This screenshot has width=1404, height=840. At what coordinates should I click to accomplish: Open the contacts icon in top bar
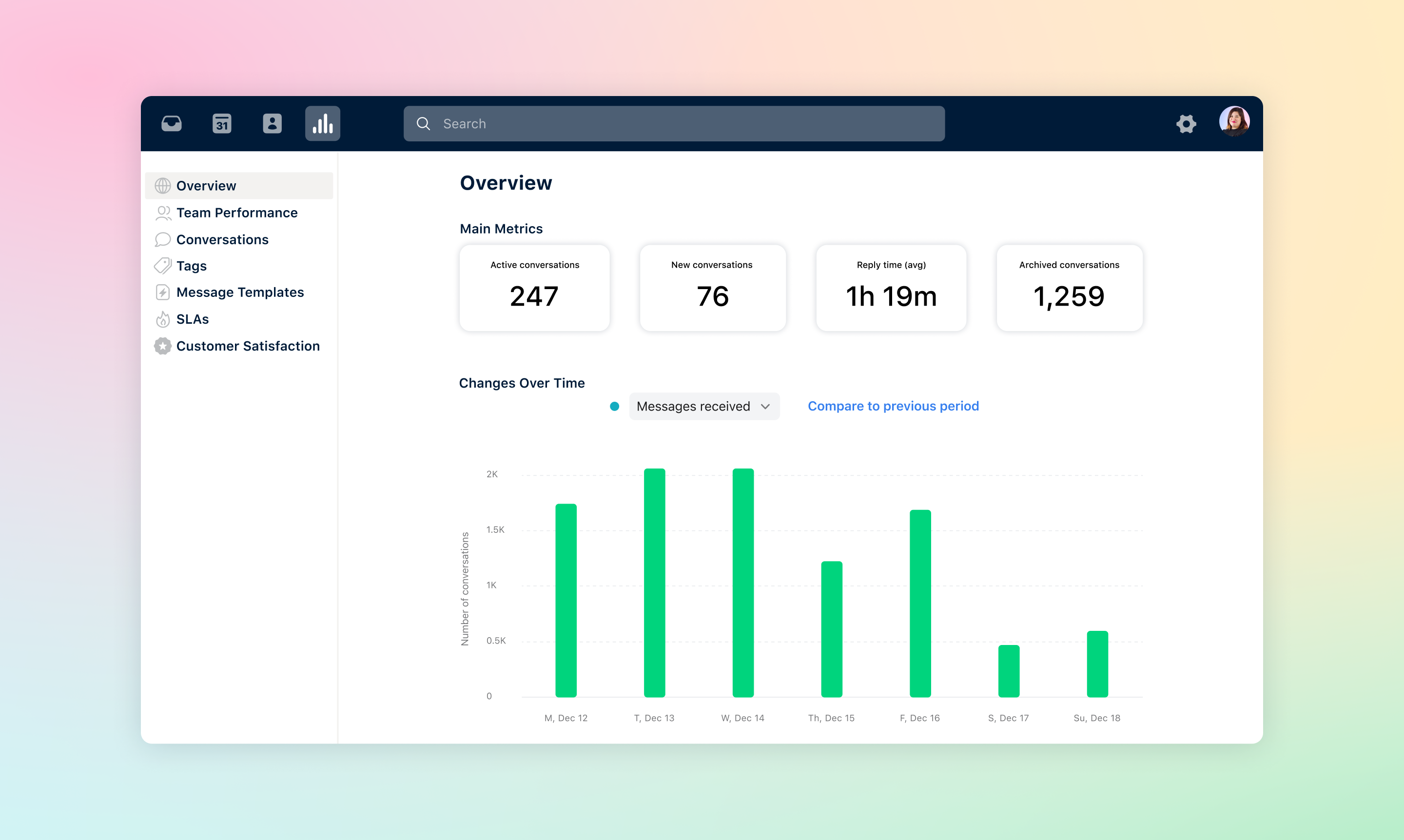click(x=272, y=123)
